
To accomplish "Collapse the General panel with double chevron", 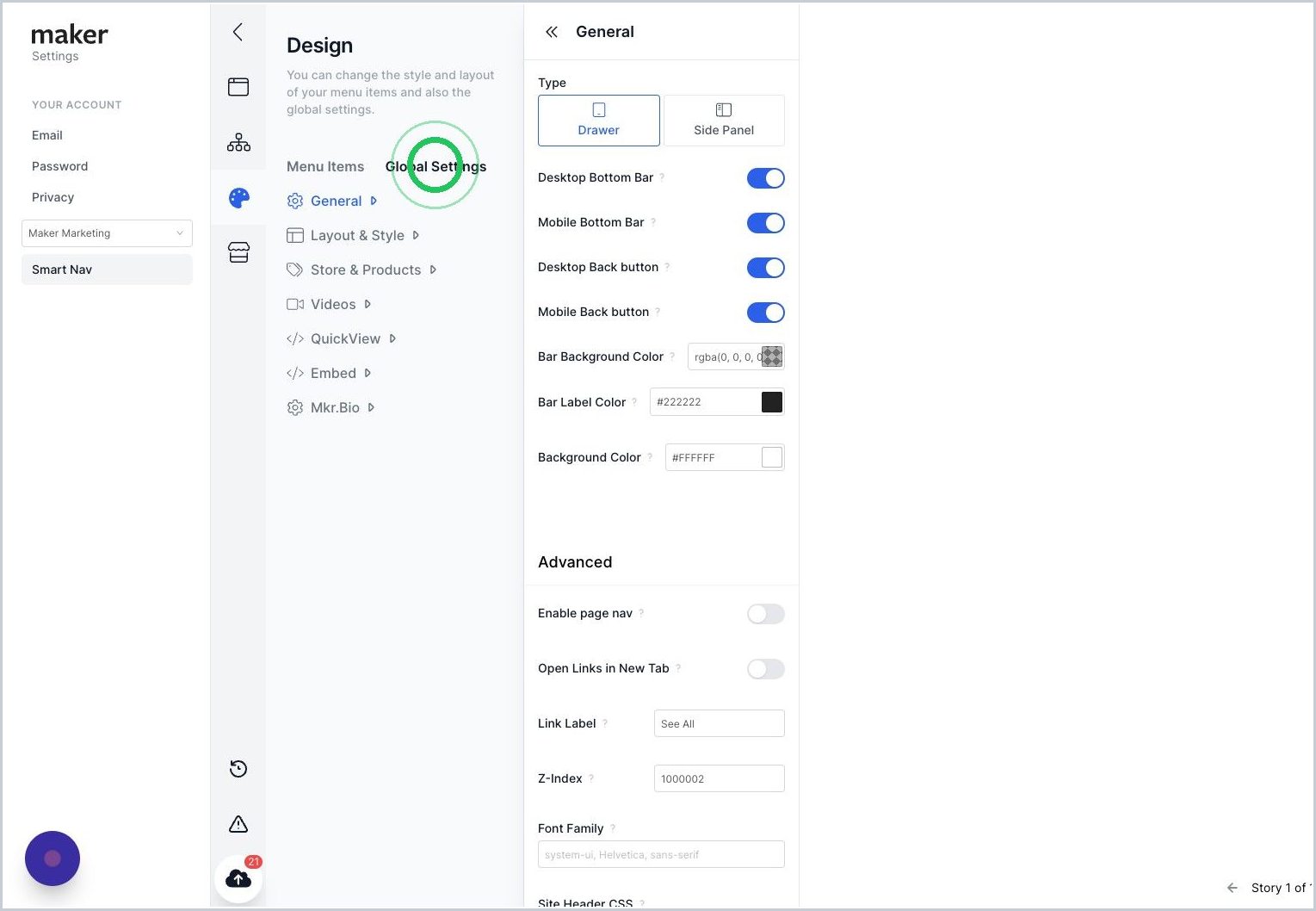I will [552, 32].
